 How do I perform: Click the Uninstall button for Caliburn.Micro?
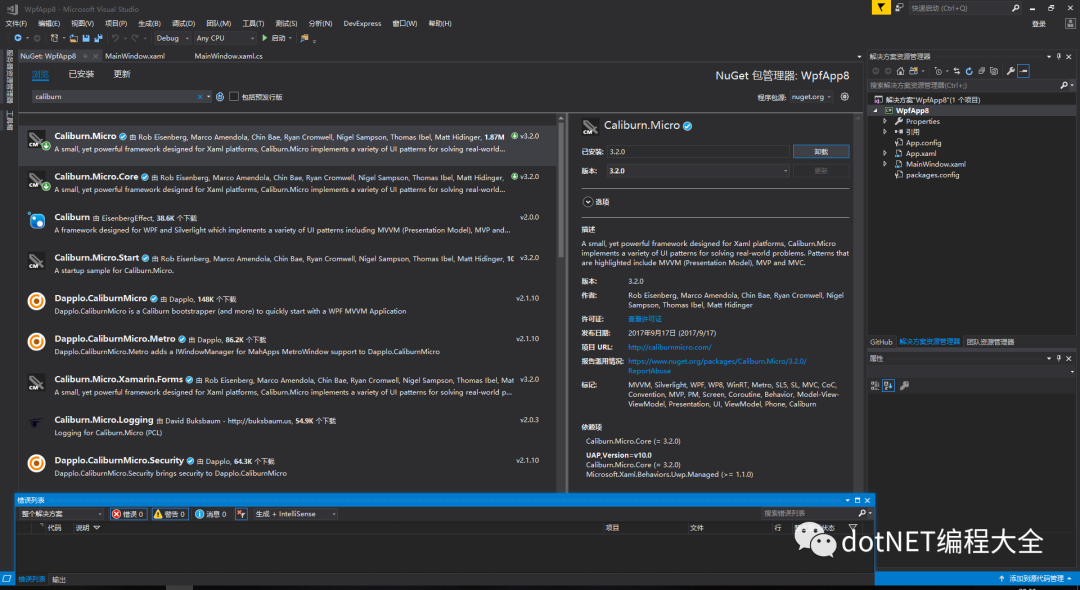click(x=821, y=151)
